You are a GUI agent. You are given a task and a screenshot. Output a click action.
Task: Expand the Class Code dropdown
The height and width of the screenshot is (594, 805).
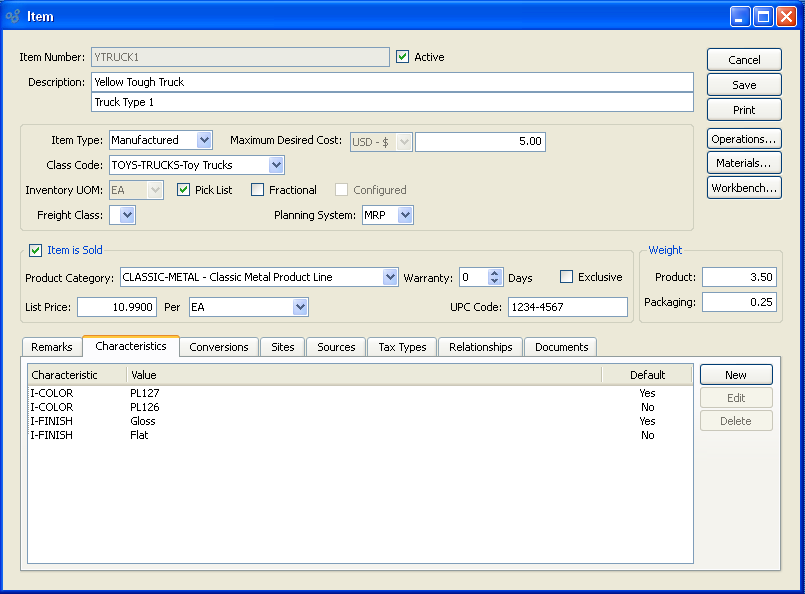276,165
